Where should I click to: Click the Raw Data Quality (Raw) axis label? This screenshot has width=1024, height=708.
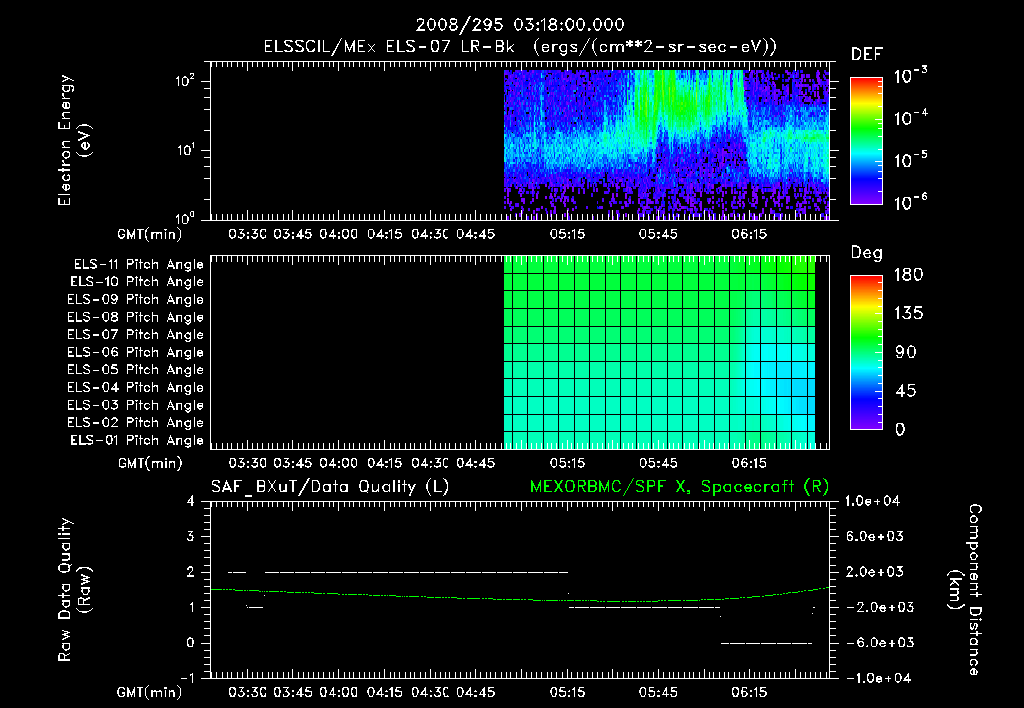(x=74, y=590)
